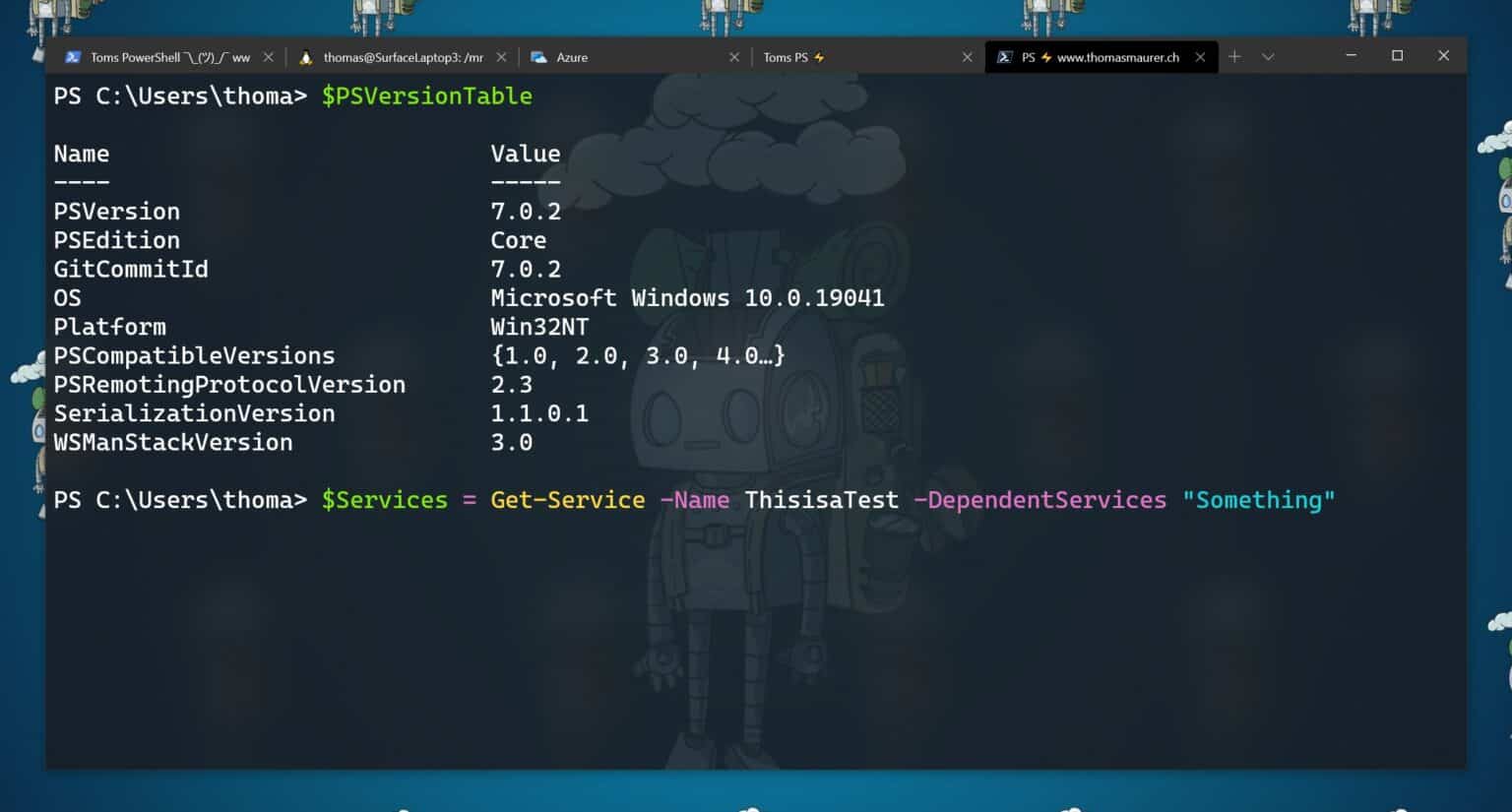Viewport: 1512px width, 812px height.
Task: Click the WSManStackVersion row name
Action: (x=173, y=442)
